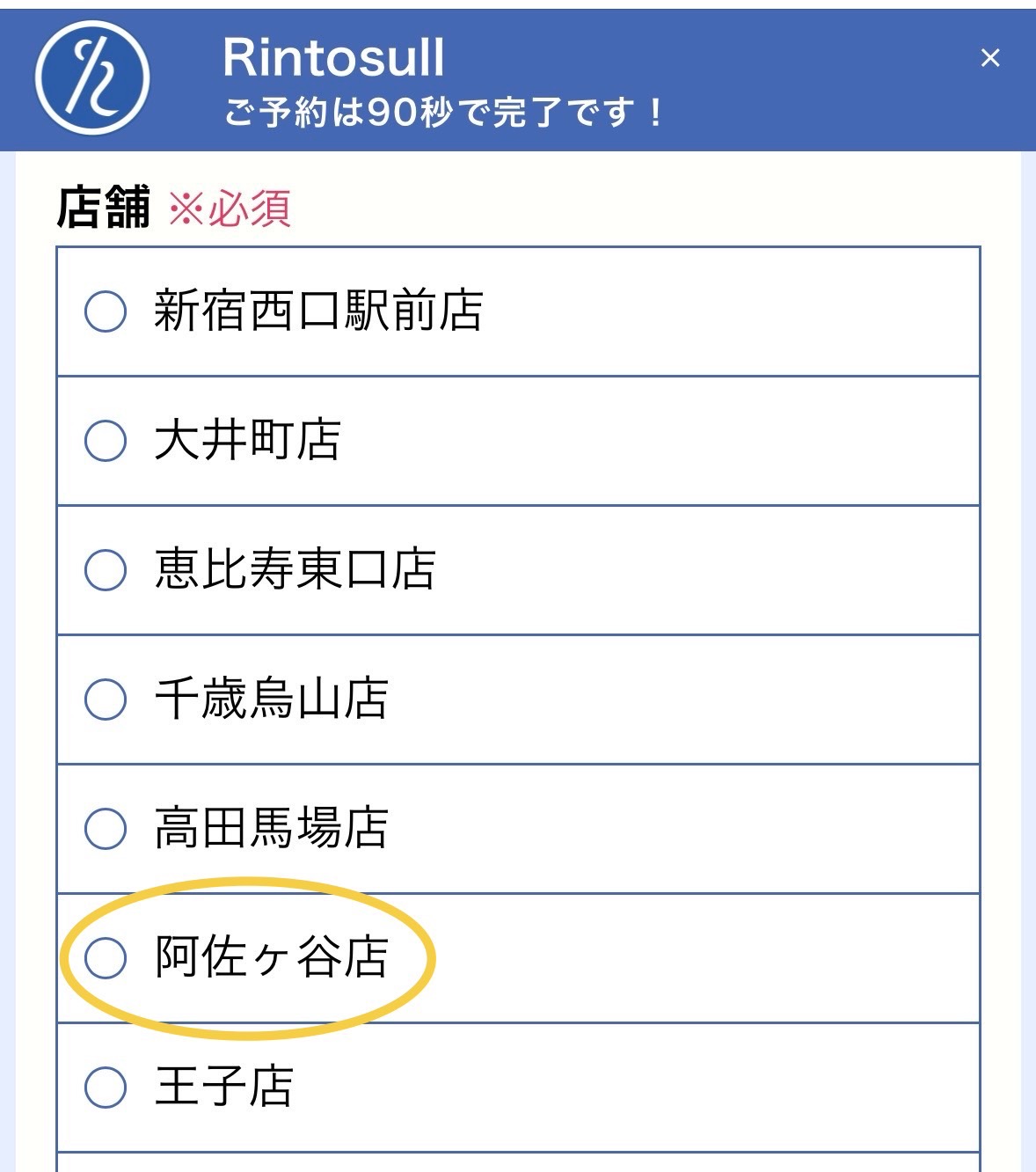Click the 店舗 section heading

pos(104,209)
